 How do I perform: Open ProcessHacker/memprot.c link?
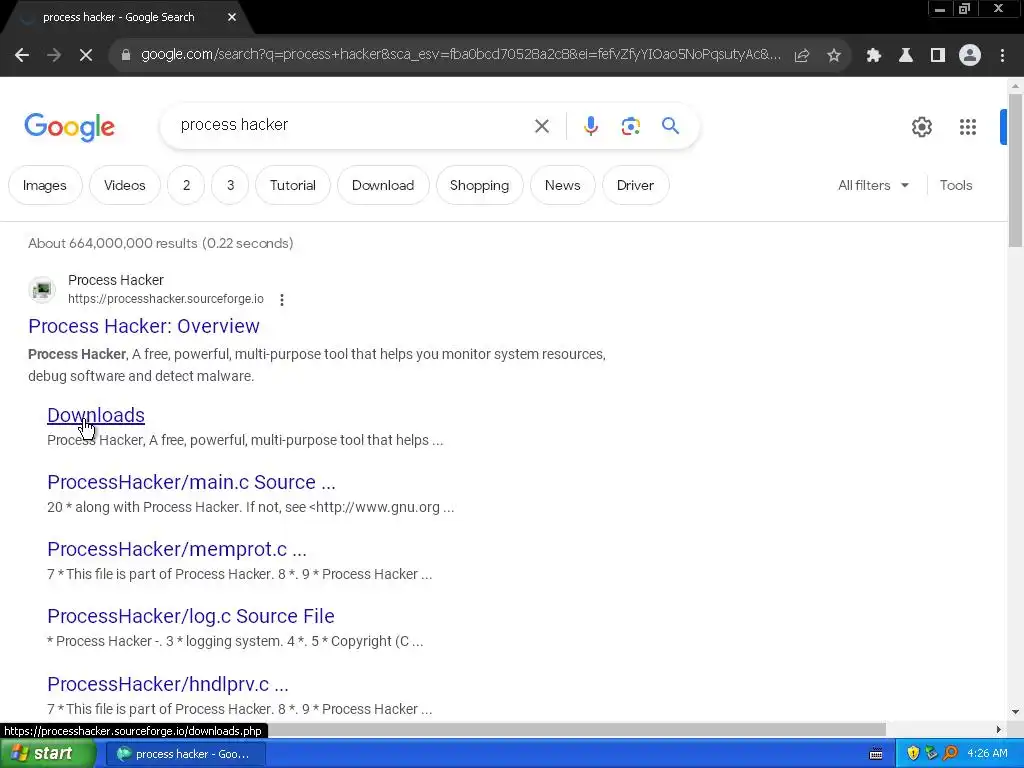176,549
